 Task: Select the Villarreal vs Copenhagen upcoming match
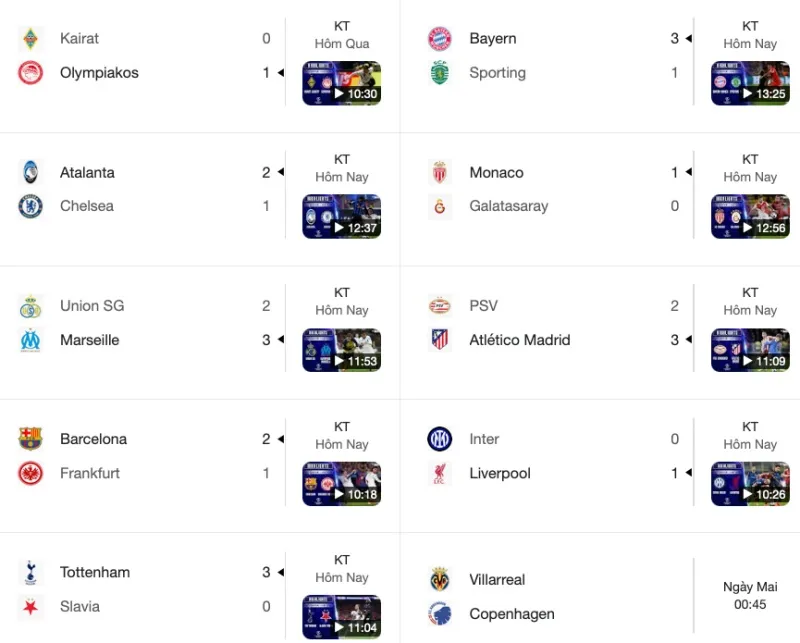(x=600, y=596)
